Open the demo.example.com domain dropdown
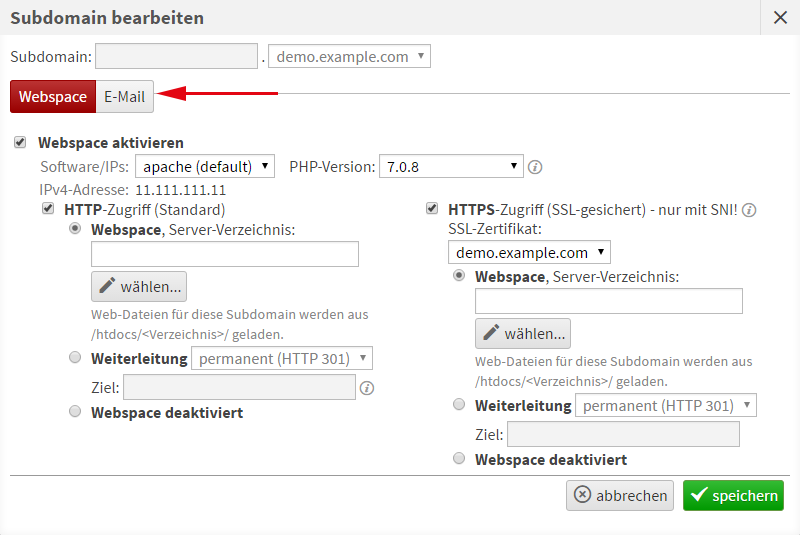The height and width of the screenshot is (535, 800). click(349, 56)
